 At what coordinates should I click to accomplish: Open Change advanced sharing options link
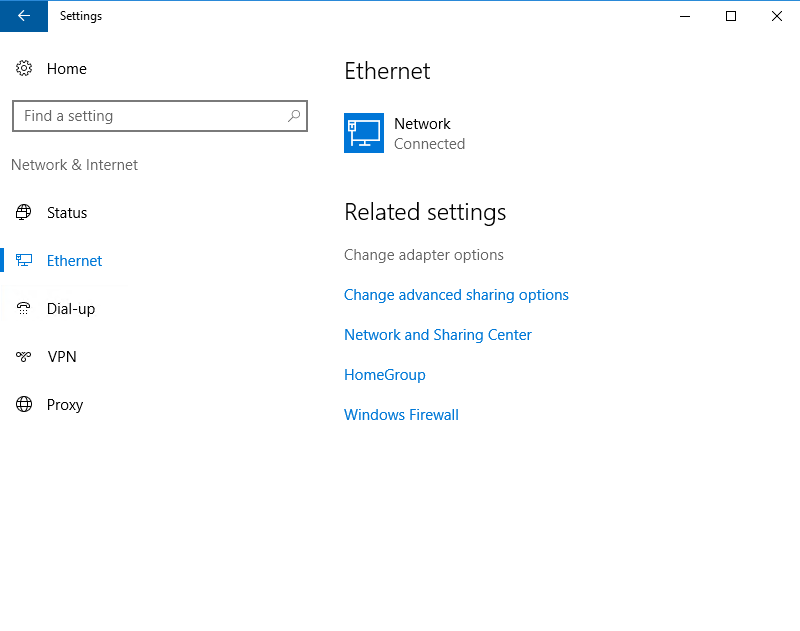click(x=456, y=295)
